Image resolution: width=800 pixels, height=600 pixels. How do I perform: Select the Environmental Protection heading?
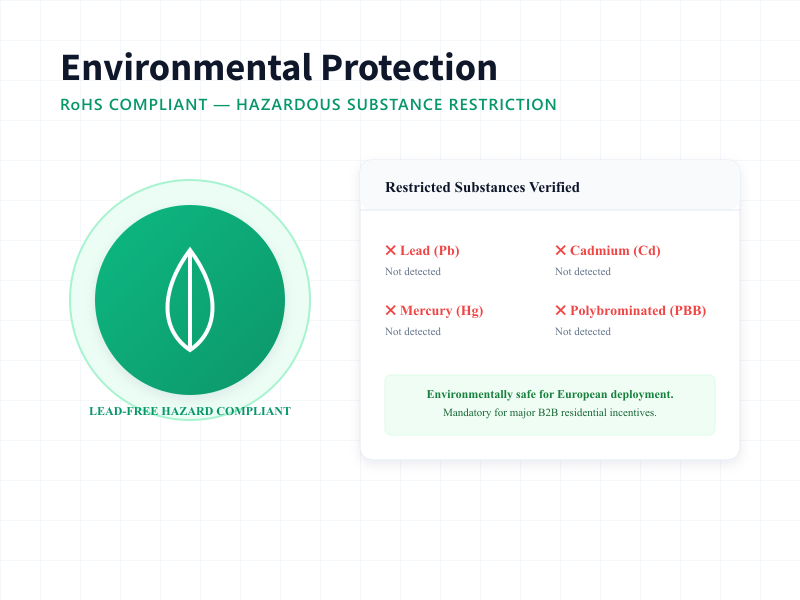point(279,68)
